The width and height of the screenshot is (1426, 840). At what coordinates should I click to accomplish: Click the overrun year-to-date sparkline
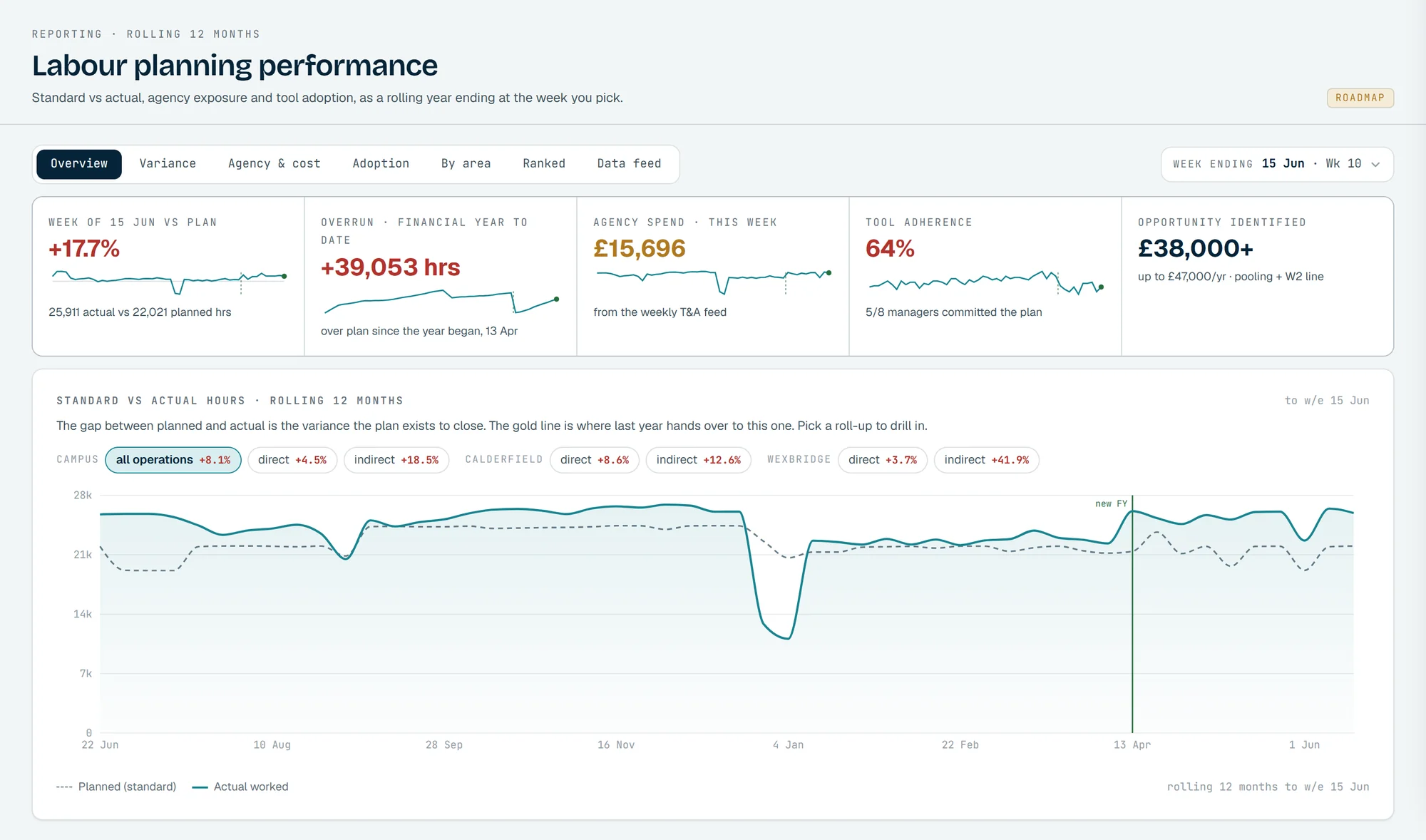click(441, 301)
